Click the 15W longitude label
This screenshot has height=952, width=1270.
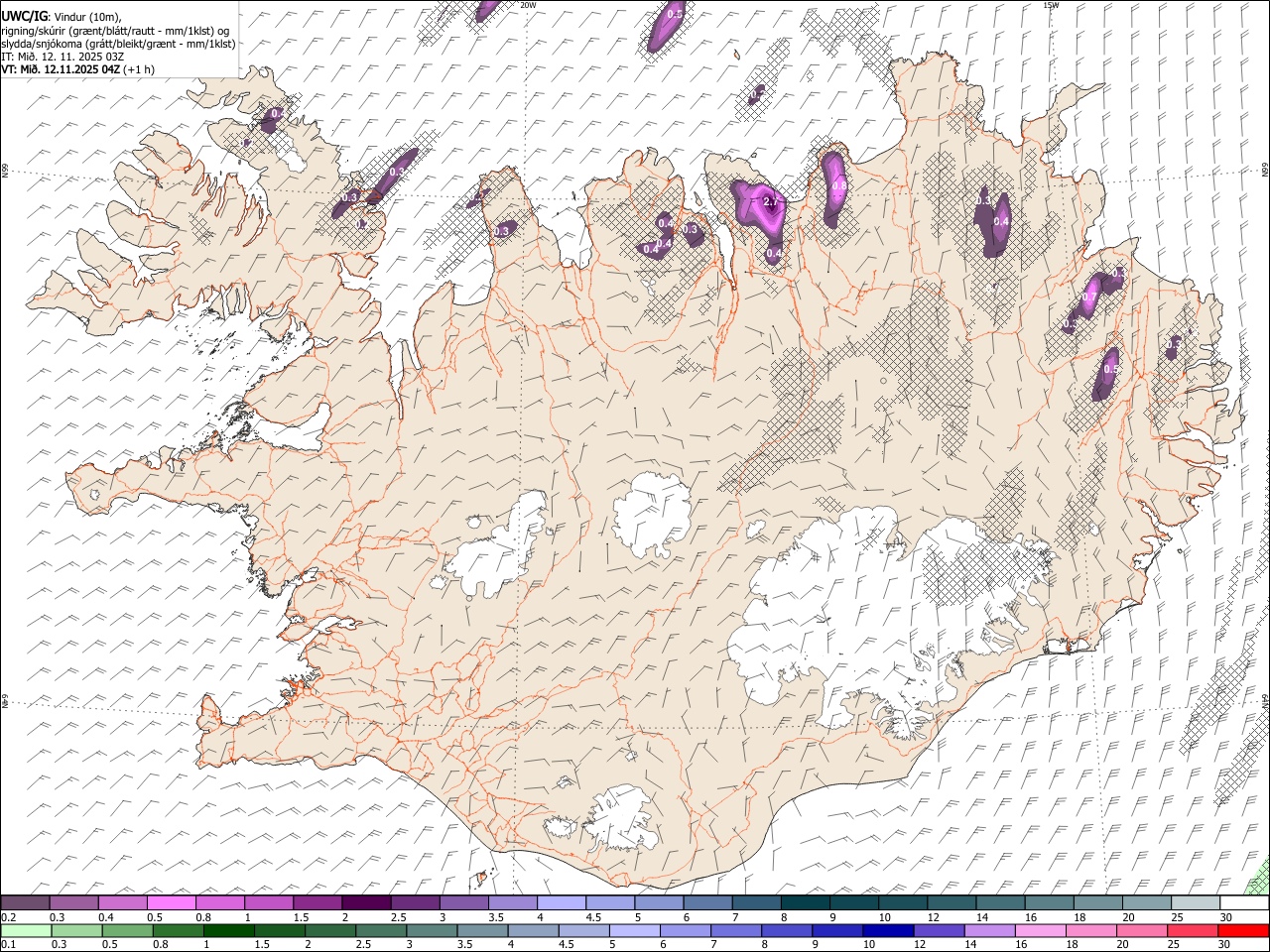coord(1051,5)
